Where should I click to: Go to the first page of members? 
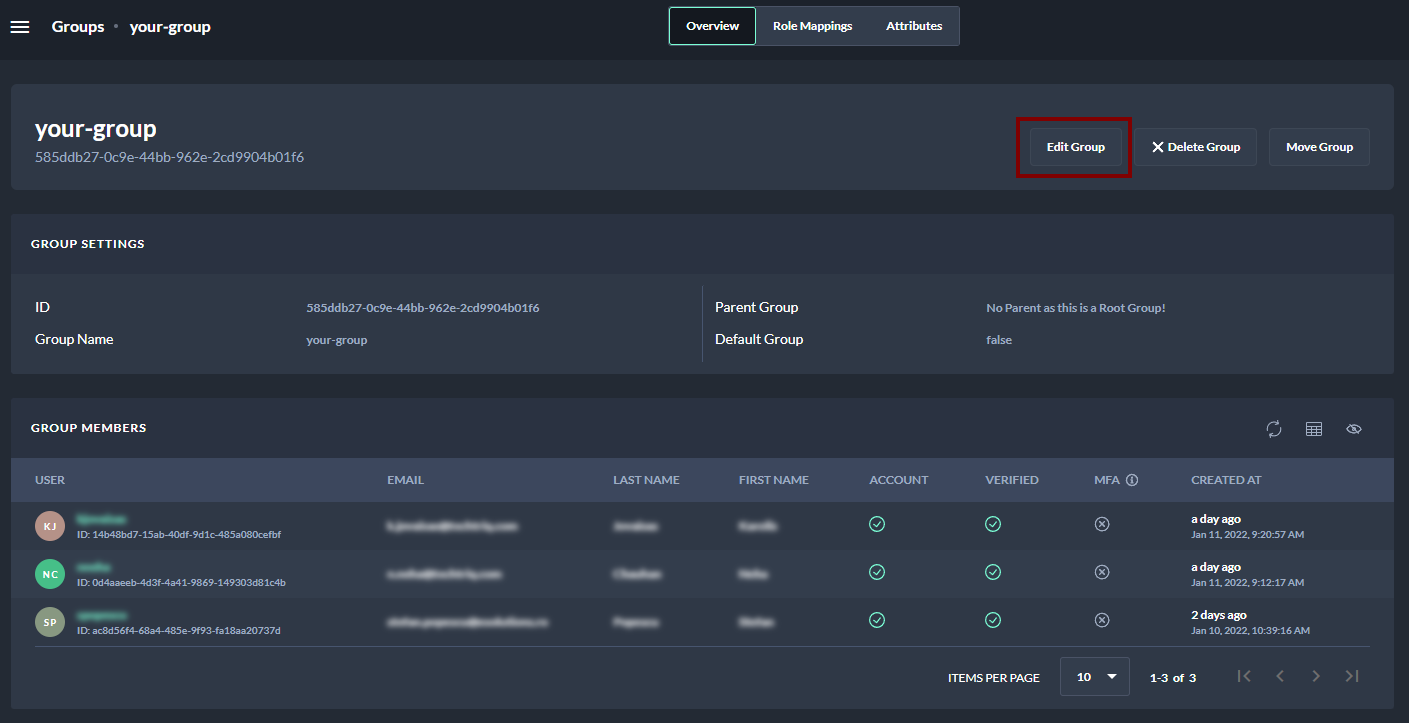tap(1244, 677)
